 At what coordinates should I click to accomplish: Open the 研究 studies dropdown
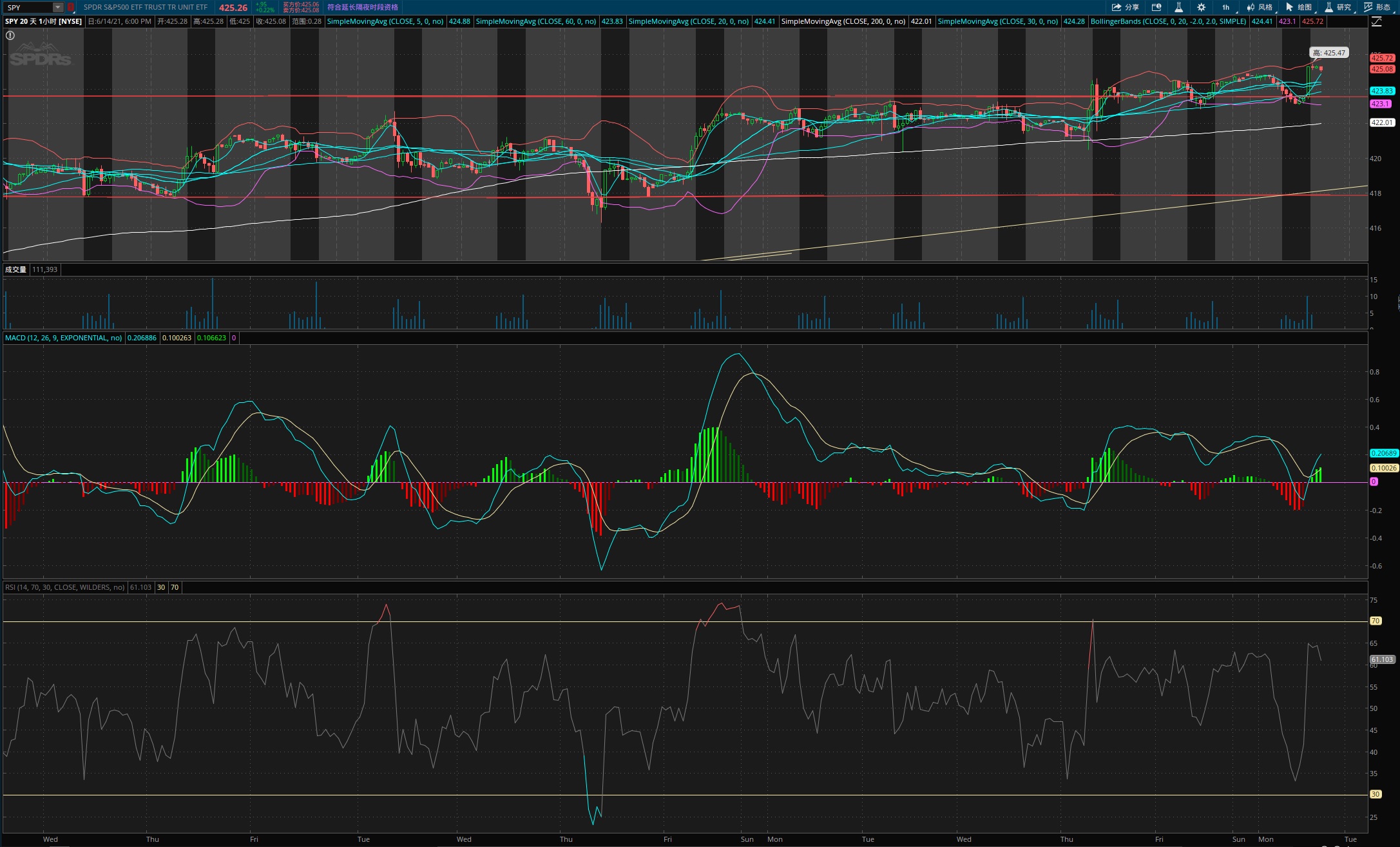click(x=1338, y=7)
